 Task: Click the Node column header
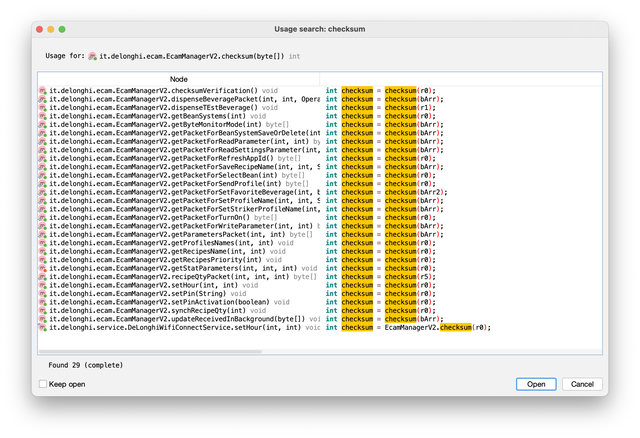179,79
